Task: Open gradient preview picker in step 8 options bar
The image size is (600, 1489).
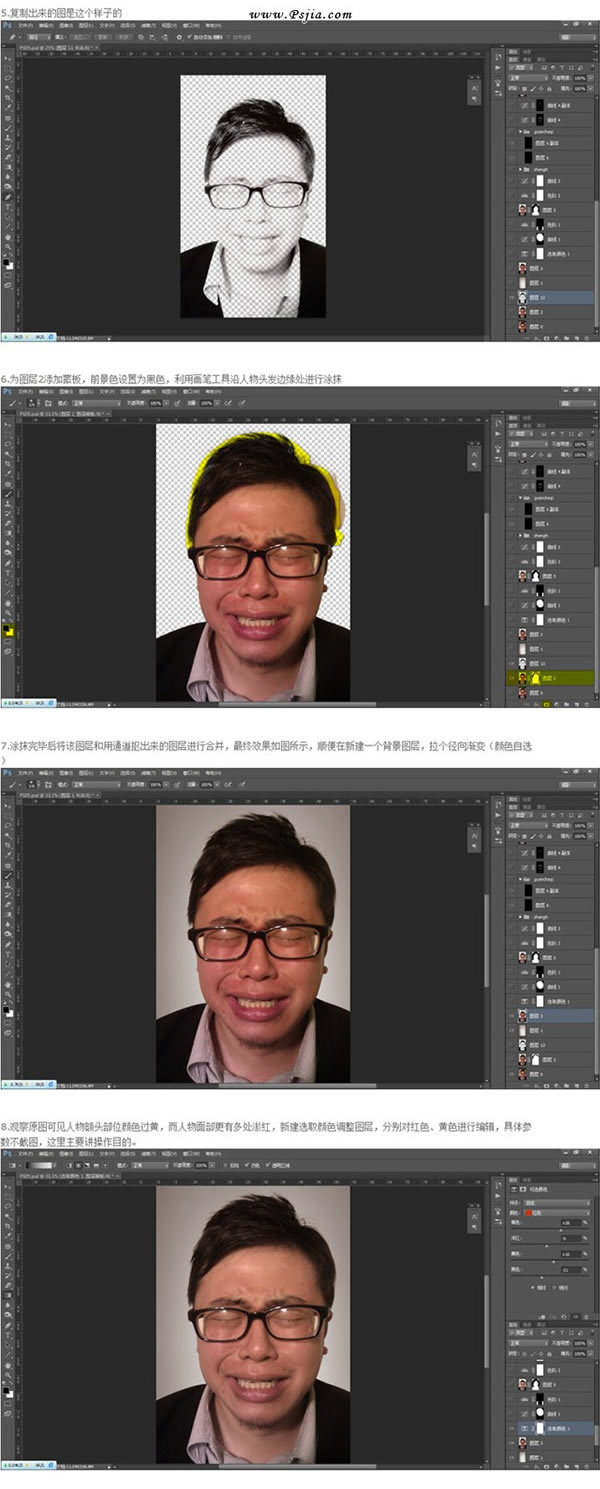Action: click(38, 1166)
